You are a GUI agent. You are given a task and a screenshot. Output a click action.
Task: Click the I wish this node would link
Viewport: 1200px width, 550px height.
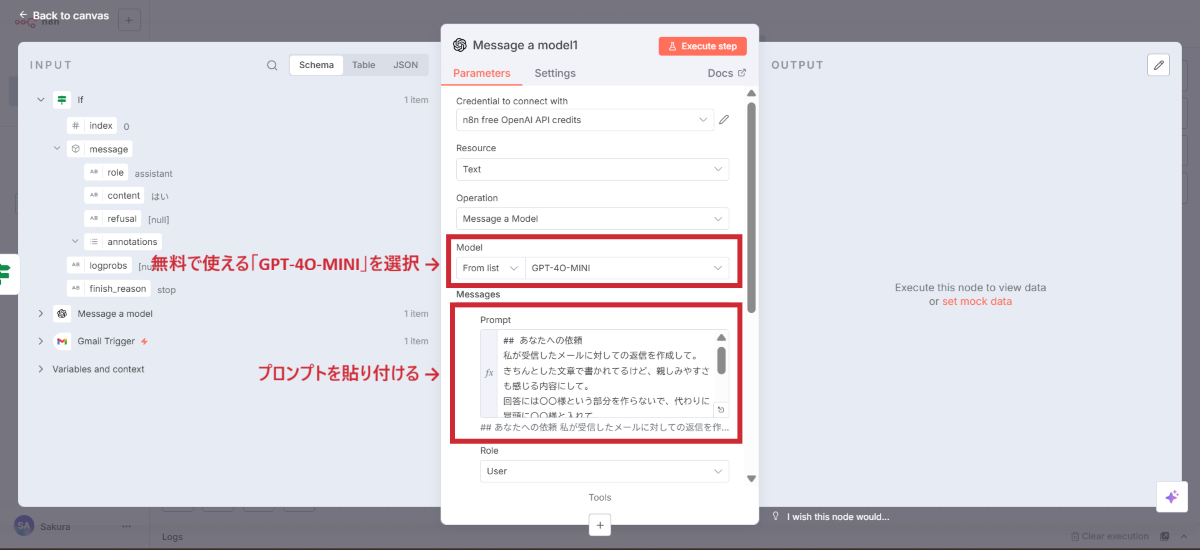click(x=830, y=517)
